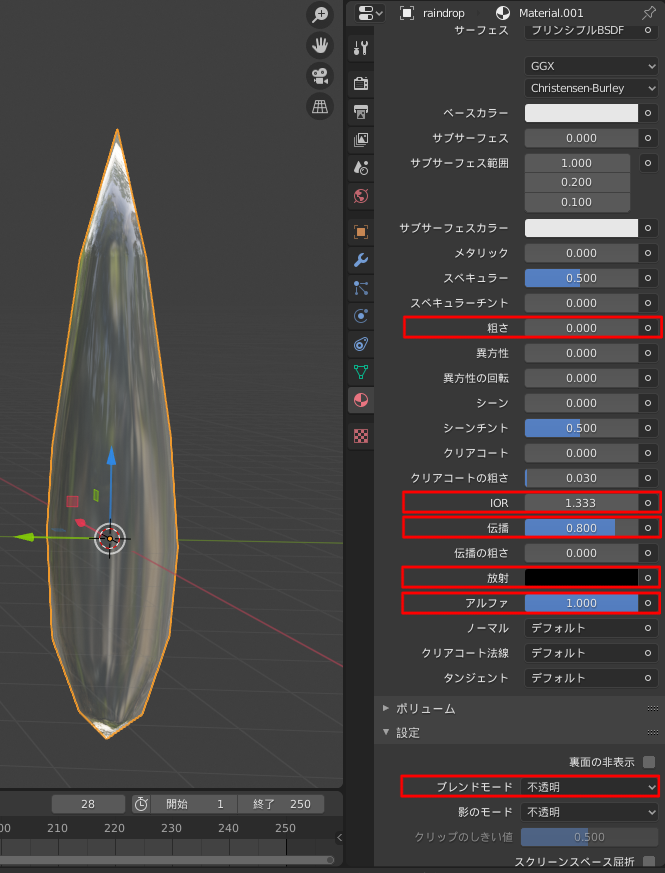Click the green Y-axis gizmo arrow
665x873 pixels.
pos(24,537)
